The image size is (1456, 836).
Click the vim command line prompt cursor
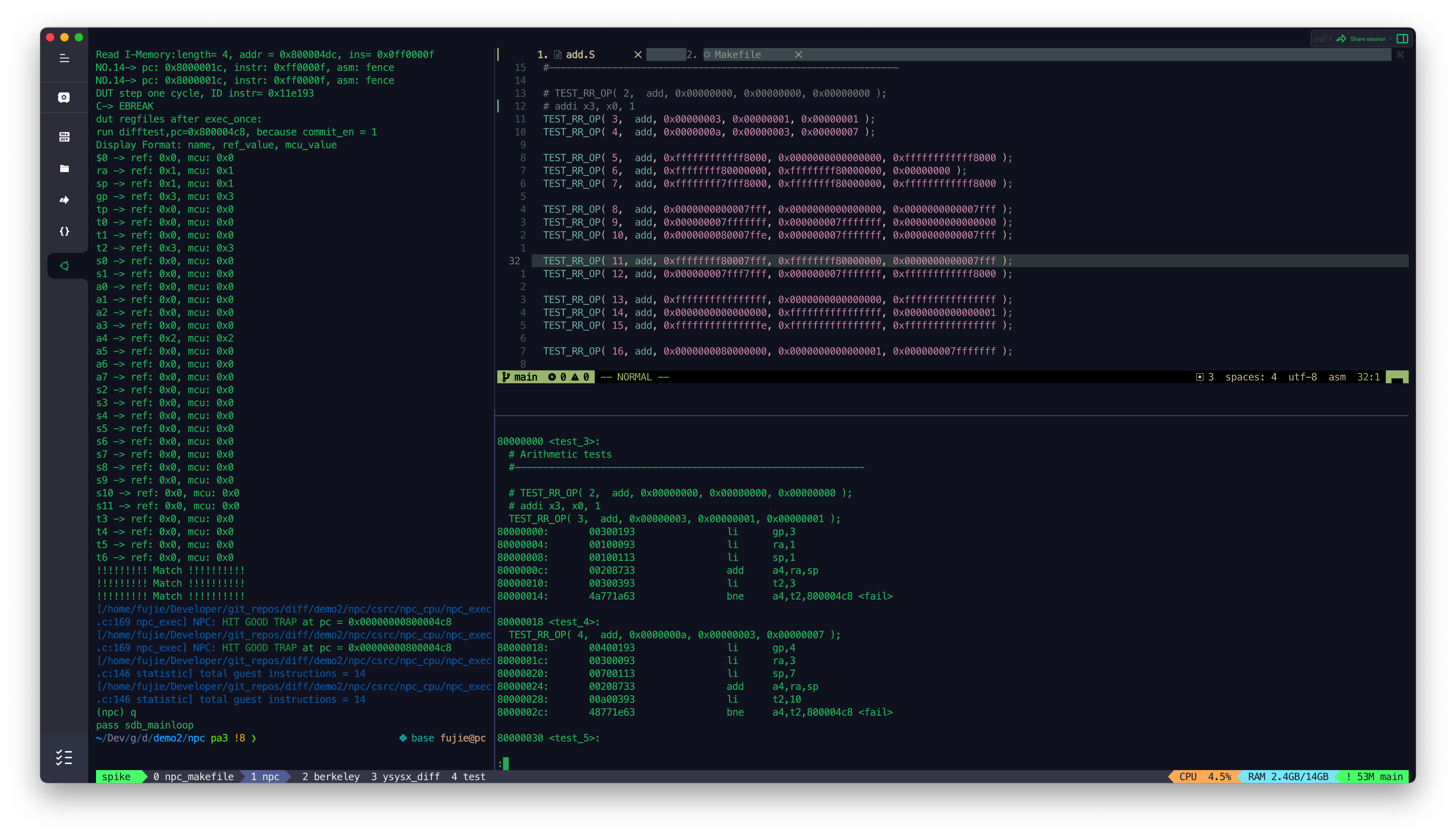pos(505,763)
